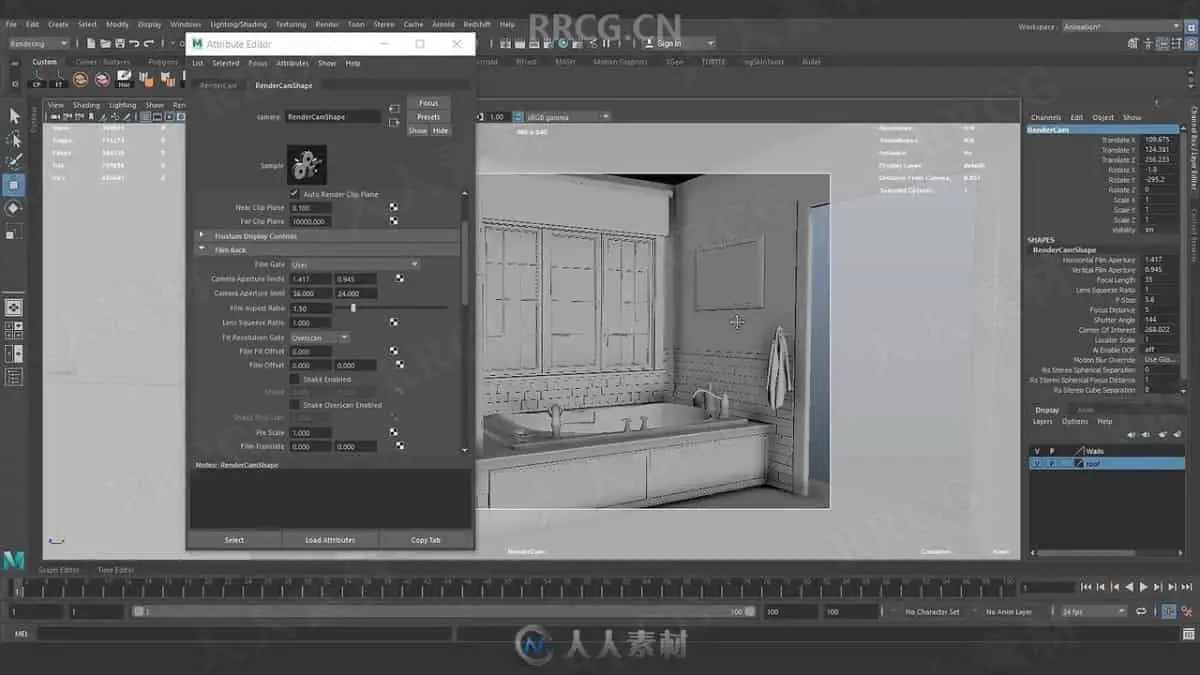Click the map input connection icon beside the camera name
This screenshot has height=675, width=1200.
pyautogui.click(x=394, y=108)
